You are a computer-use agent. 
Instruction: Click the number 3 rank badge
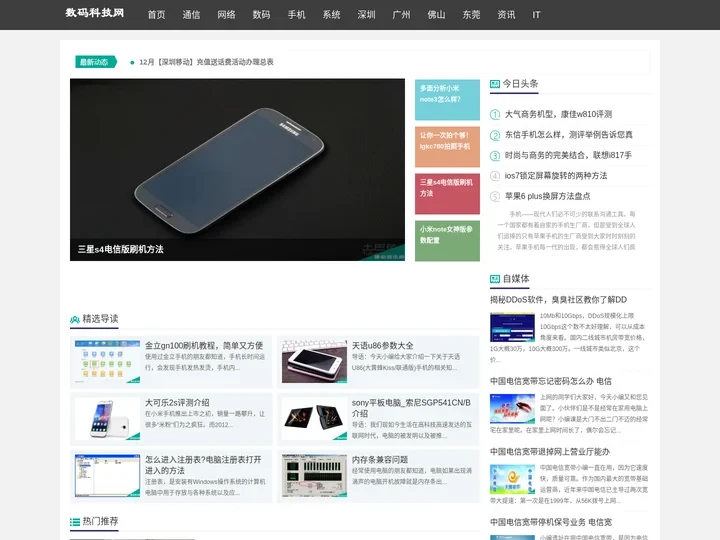click(495, 156)
